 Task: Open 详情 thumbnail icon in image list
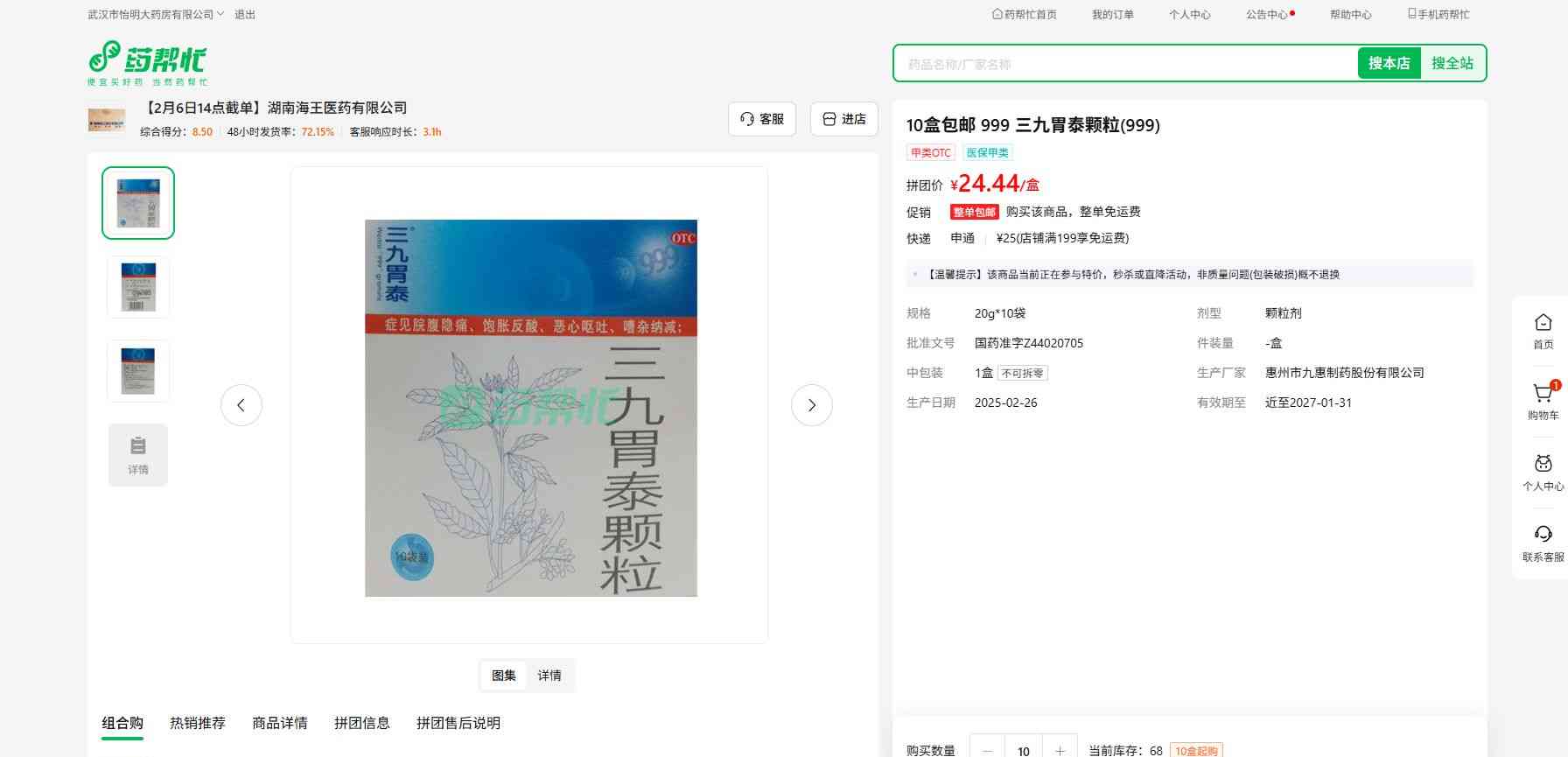point(138,454)
